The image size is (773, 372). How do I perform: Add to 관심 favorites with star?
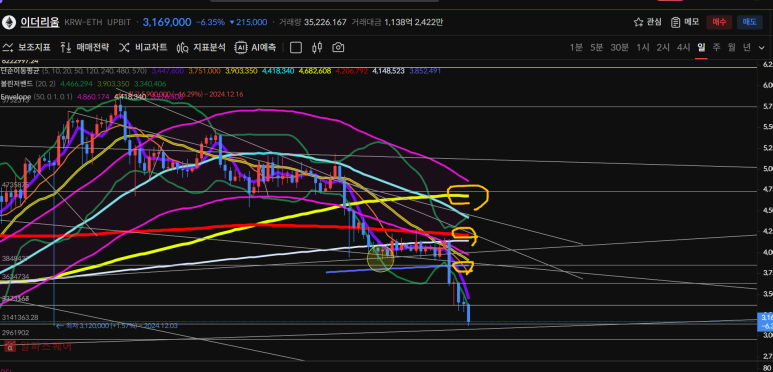click(647, 22)
